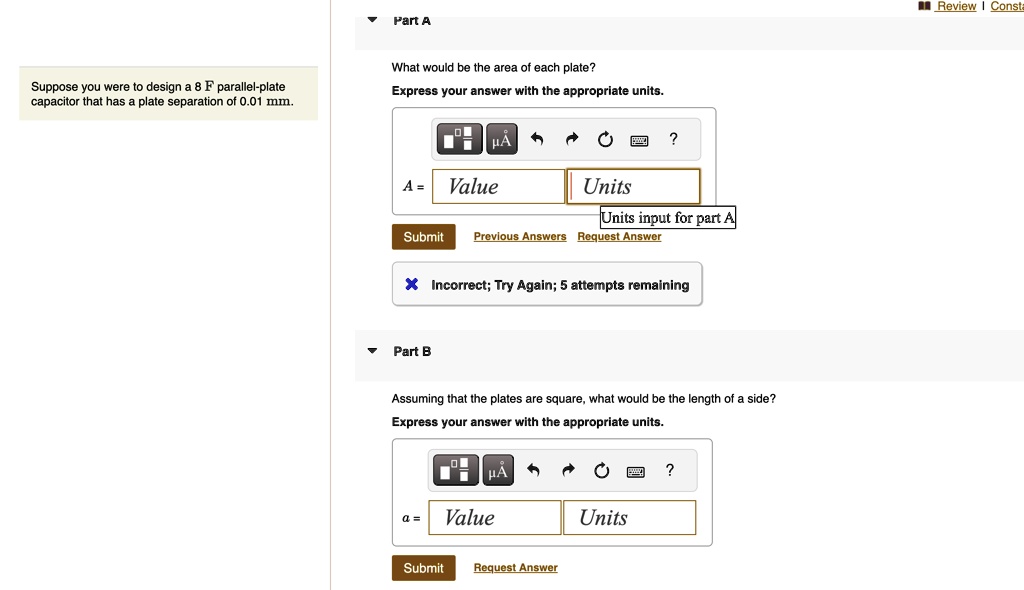
Task: Open templates tool in Part B toolbar
Action: (455, 470)
